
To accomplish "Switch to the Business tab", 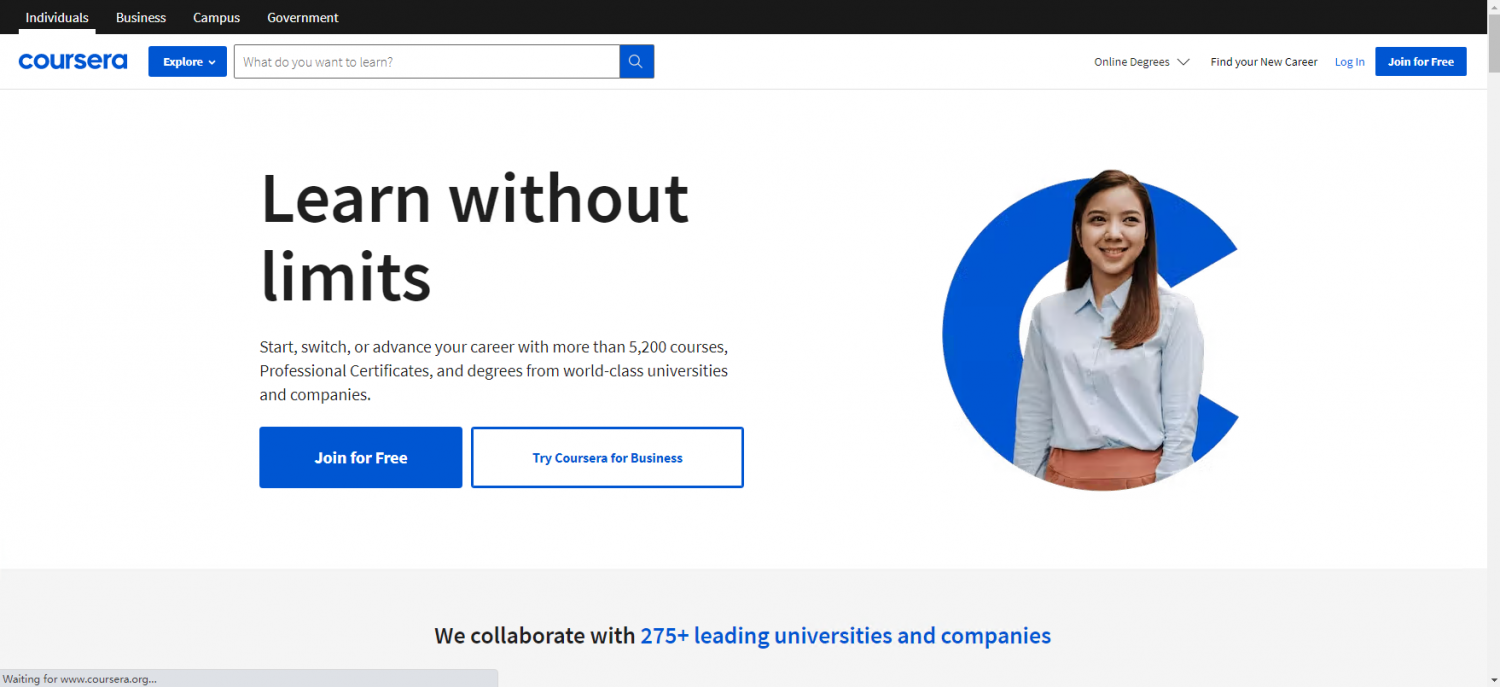I will tap(141, 17).
